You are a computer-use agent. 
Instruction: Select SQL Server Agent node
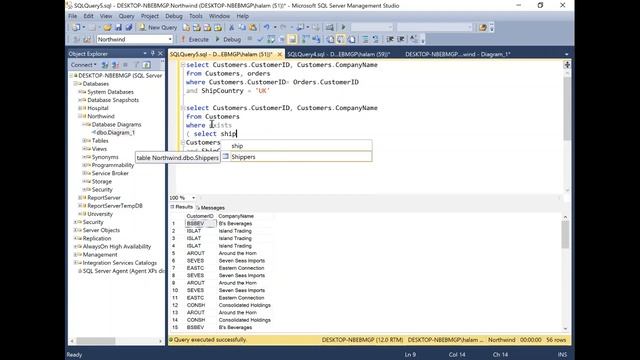click(x=123, y=271)
